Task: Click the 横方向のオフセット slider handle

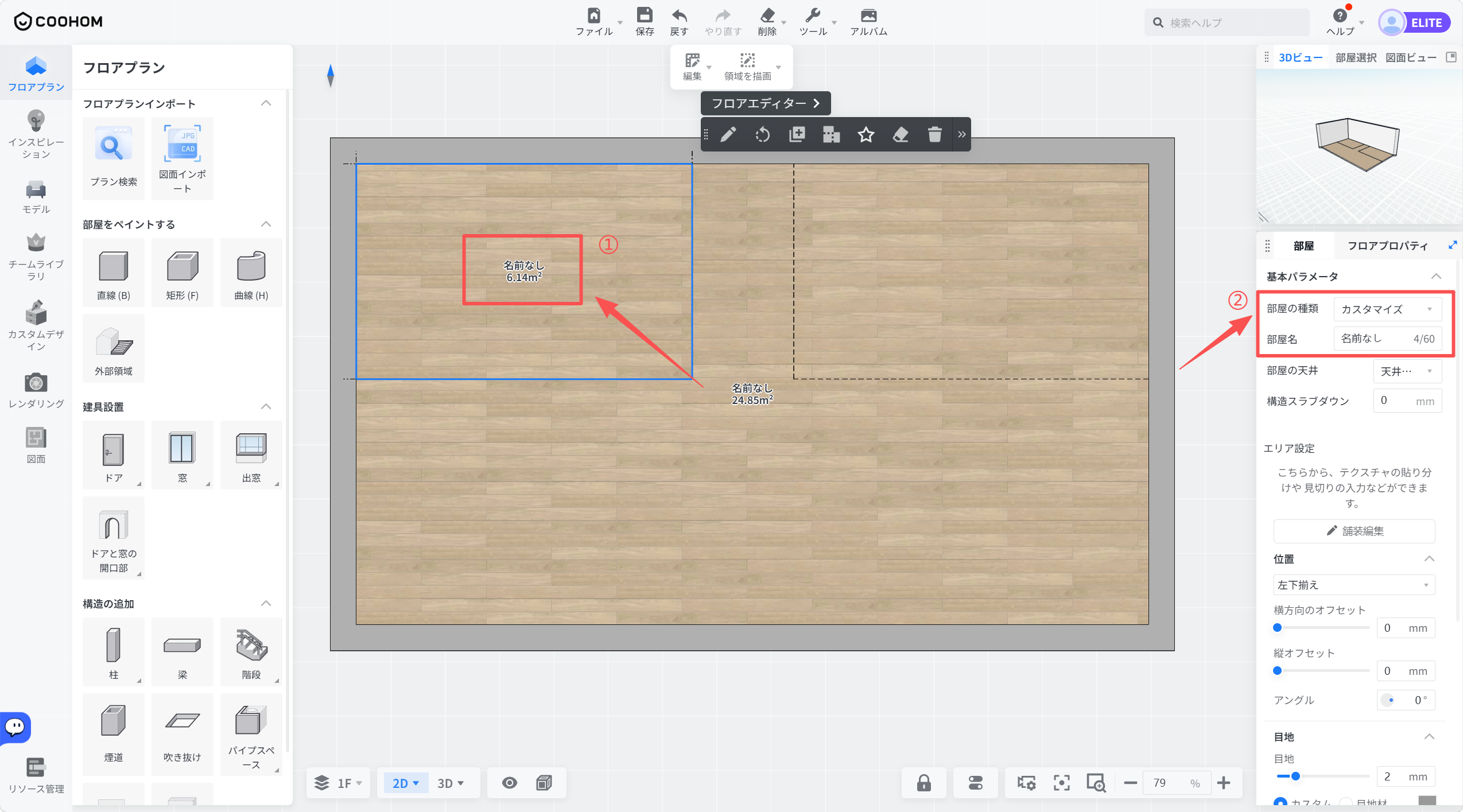Action: coord(1277,627)
